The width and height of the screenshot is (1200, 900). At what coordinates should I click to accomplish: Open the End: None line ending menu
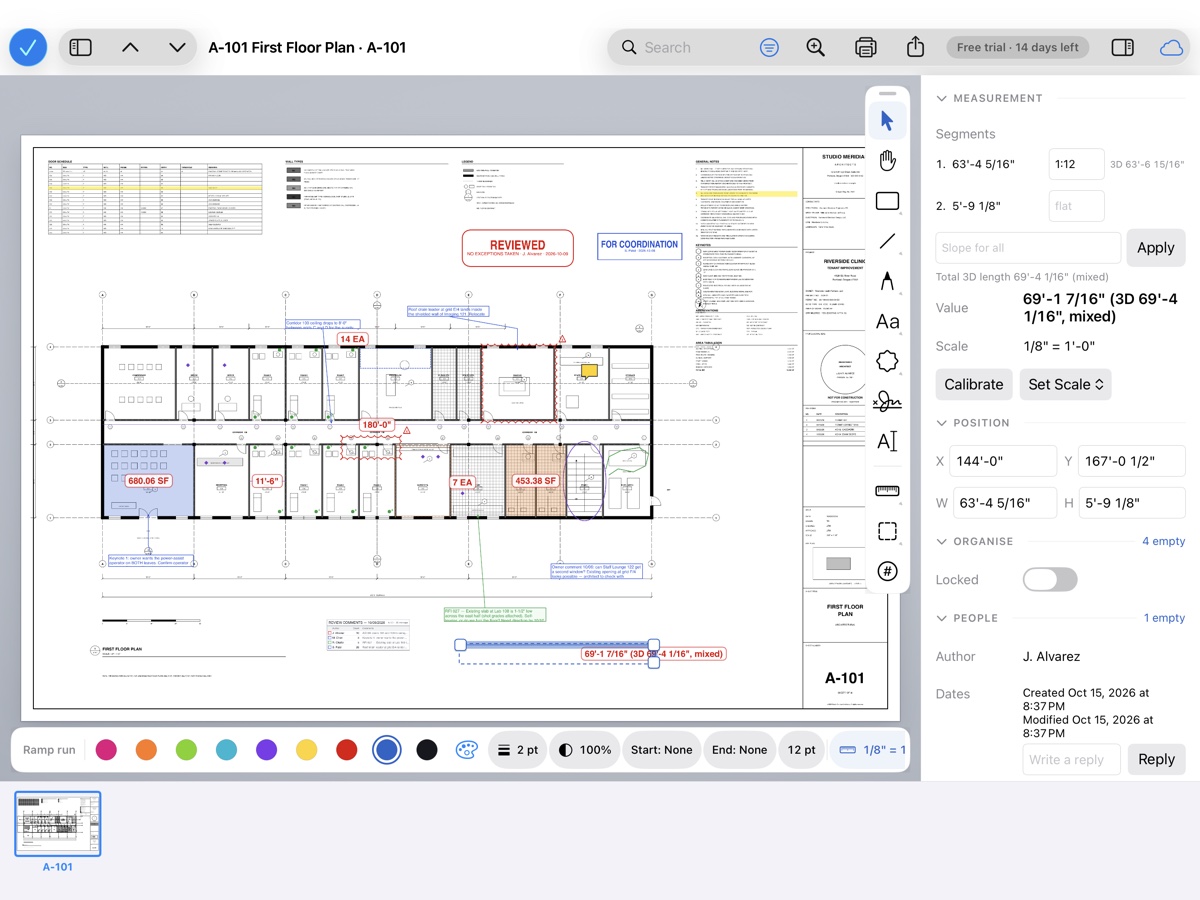point(740,750)
